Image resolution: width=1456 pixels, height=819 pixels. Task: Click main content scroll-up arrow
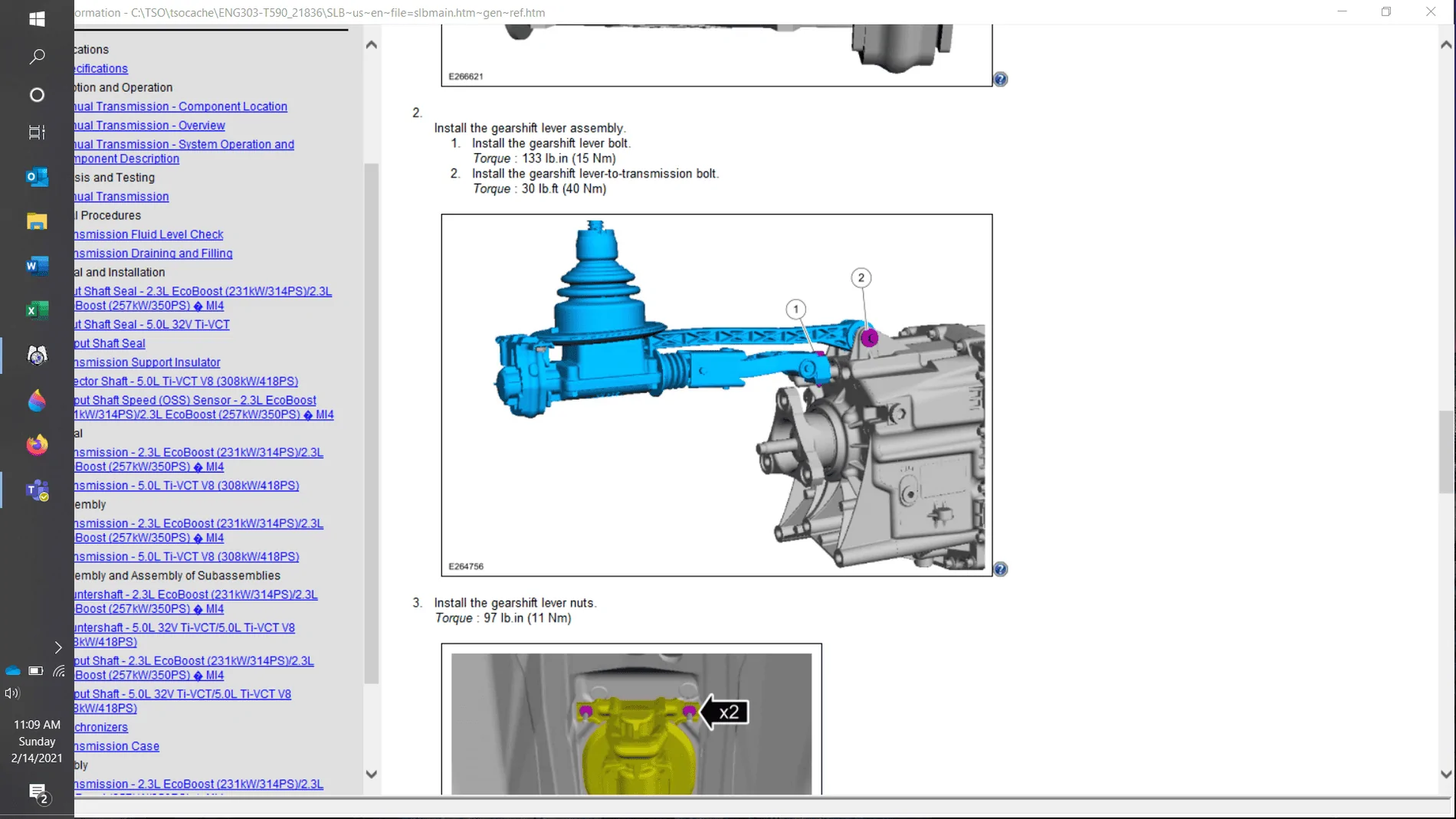tap(1446, 44)
